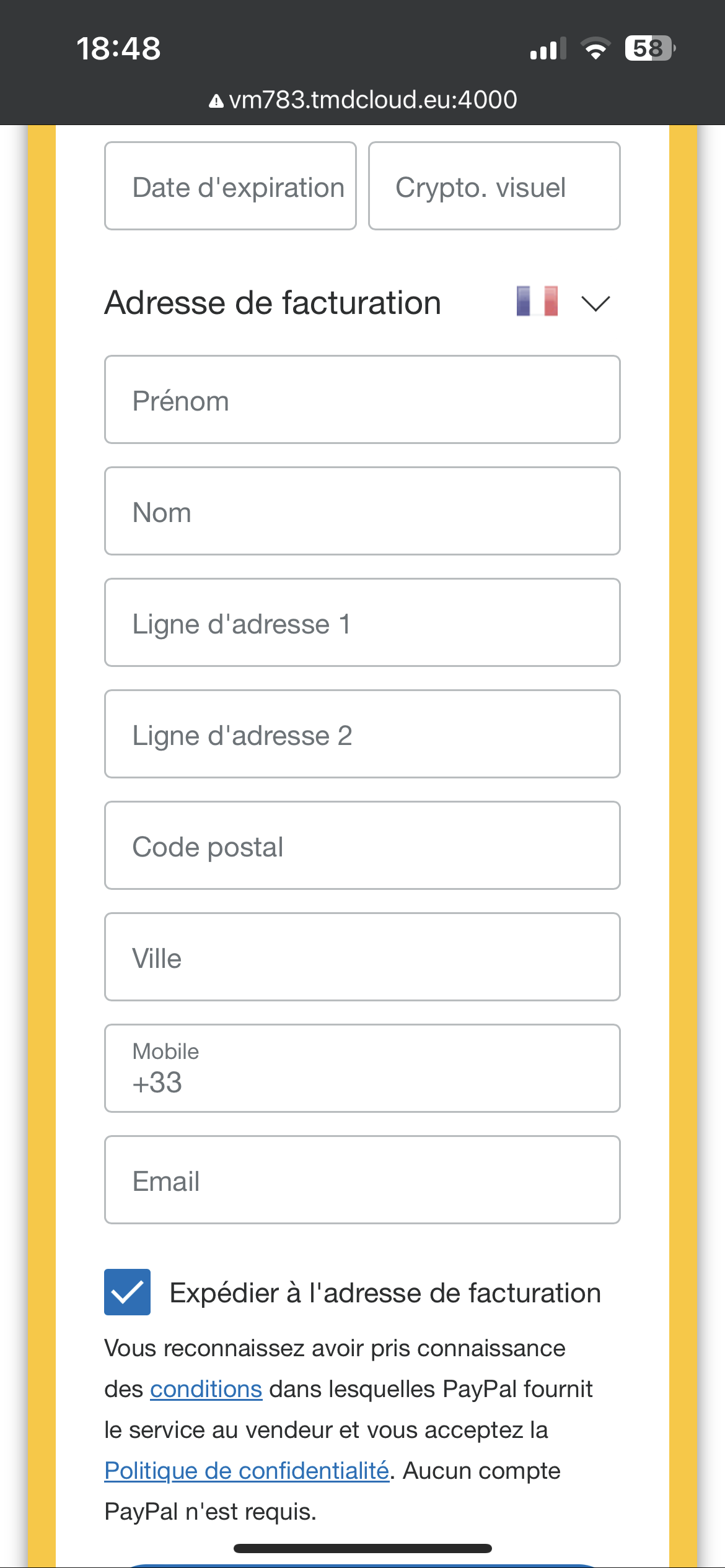Image resolution: width=725 pixels, height=1568 pixels.
Task: Tap the Wi-Fi status icon
Action: point(595,48)
